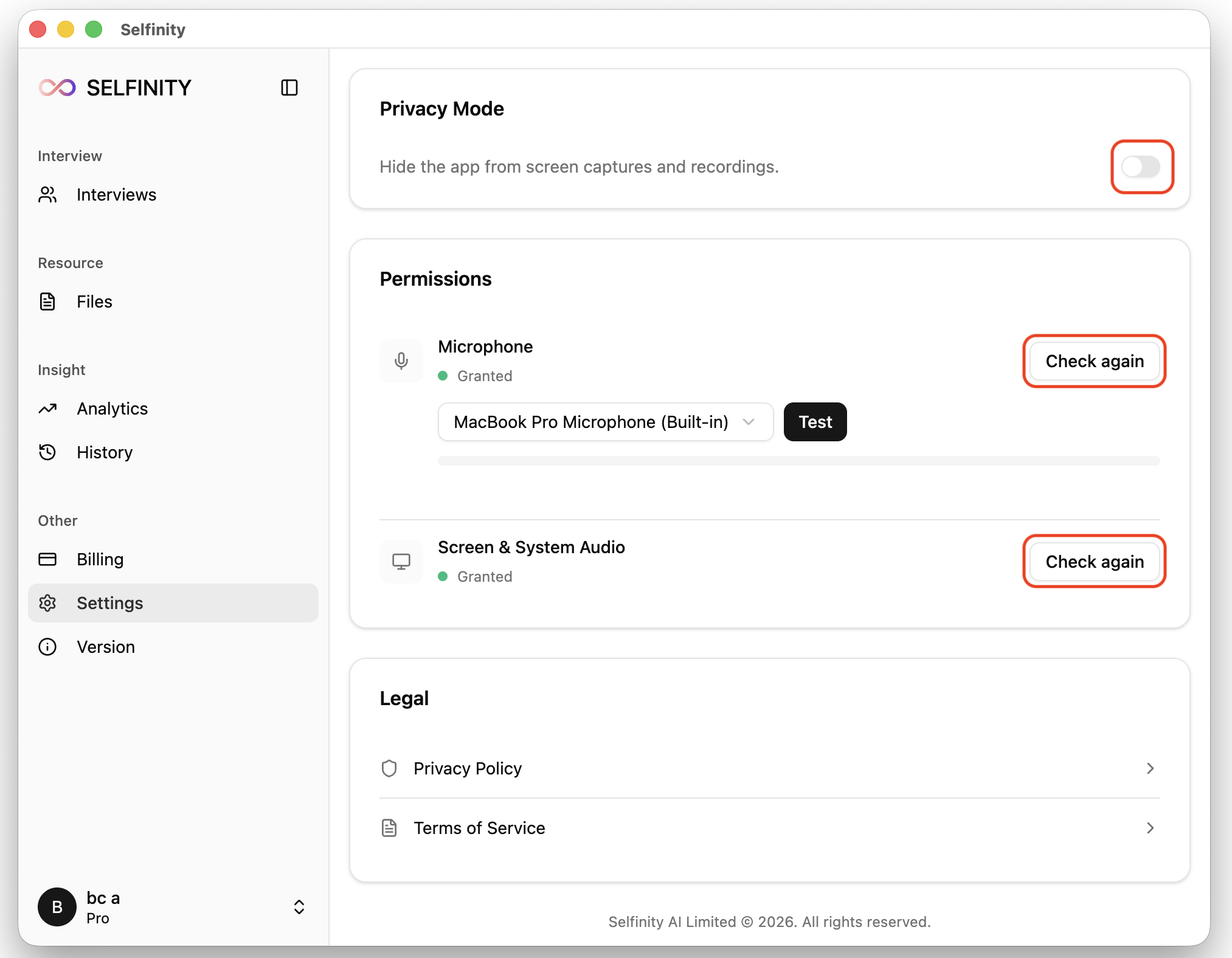Click the microphone permission icon

(x=401, y=361)
